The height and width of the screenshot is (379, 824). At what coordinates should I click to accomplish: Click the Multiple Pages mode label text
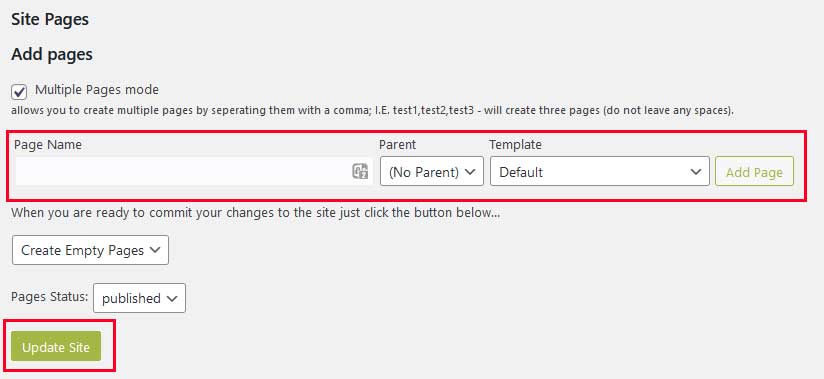tap(97, 90)
